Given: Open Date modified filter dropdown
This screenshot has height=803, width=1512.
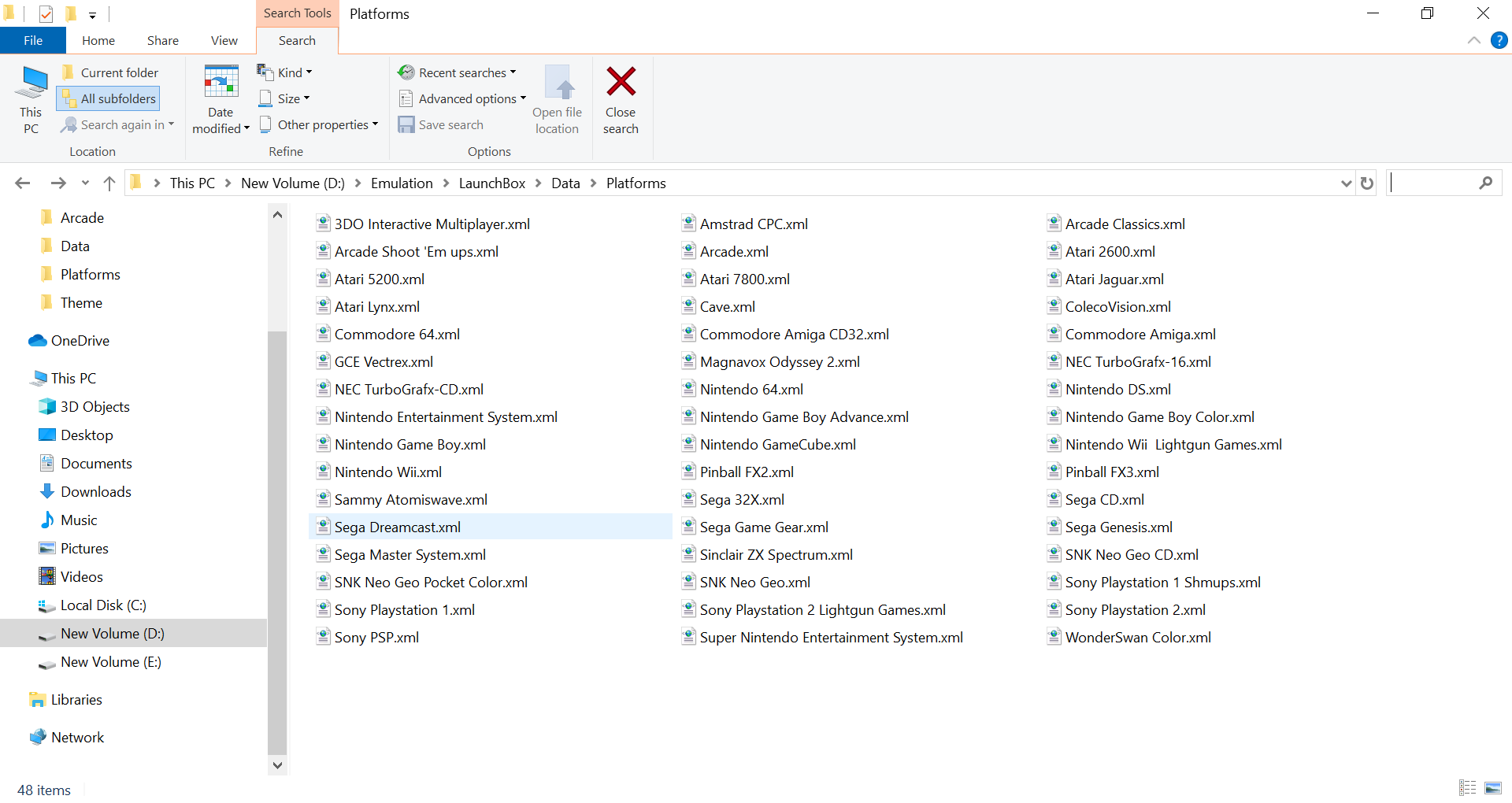Looking at the screenshot, I should point(220,99).
